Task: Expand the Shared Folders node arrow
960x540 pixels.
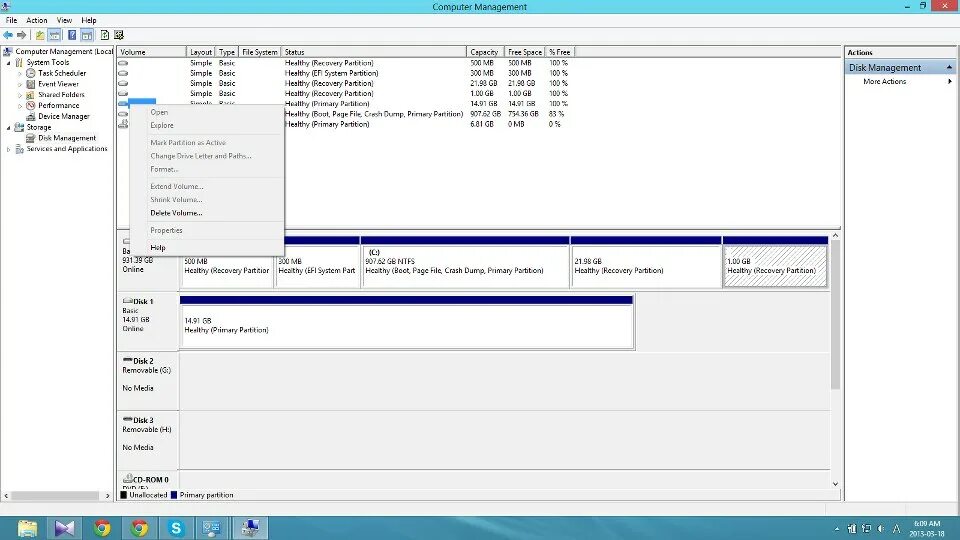Action: pos(20,95)
